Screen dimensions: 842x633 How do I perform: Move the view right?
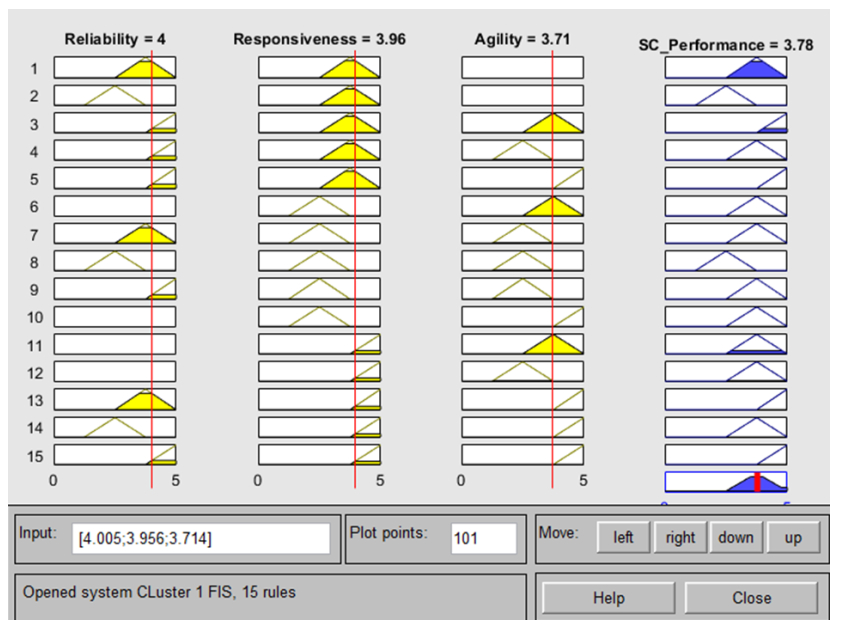tap(680, 538)
